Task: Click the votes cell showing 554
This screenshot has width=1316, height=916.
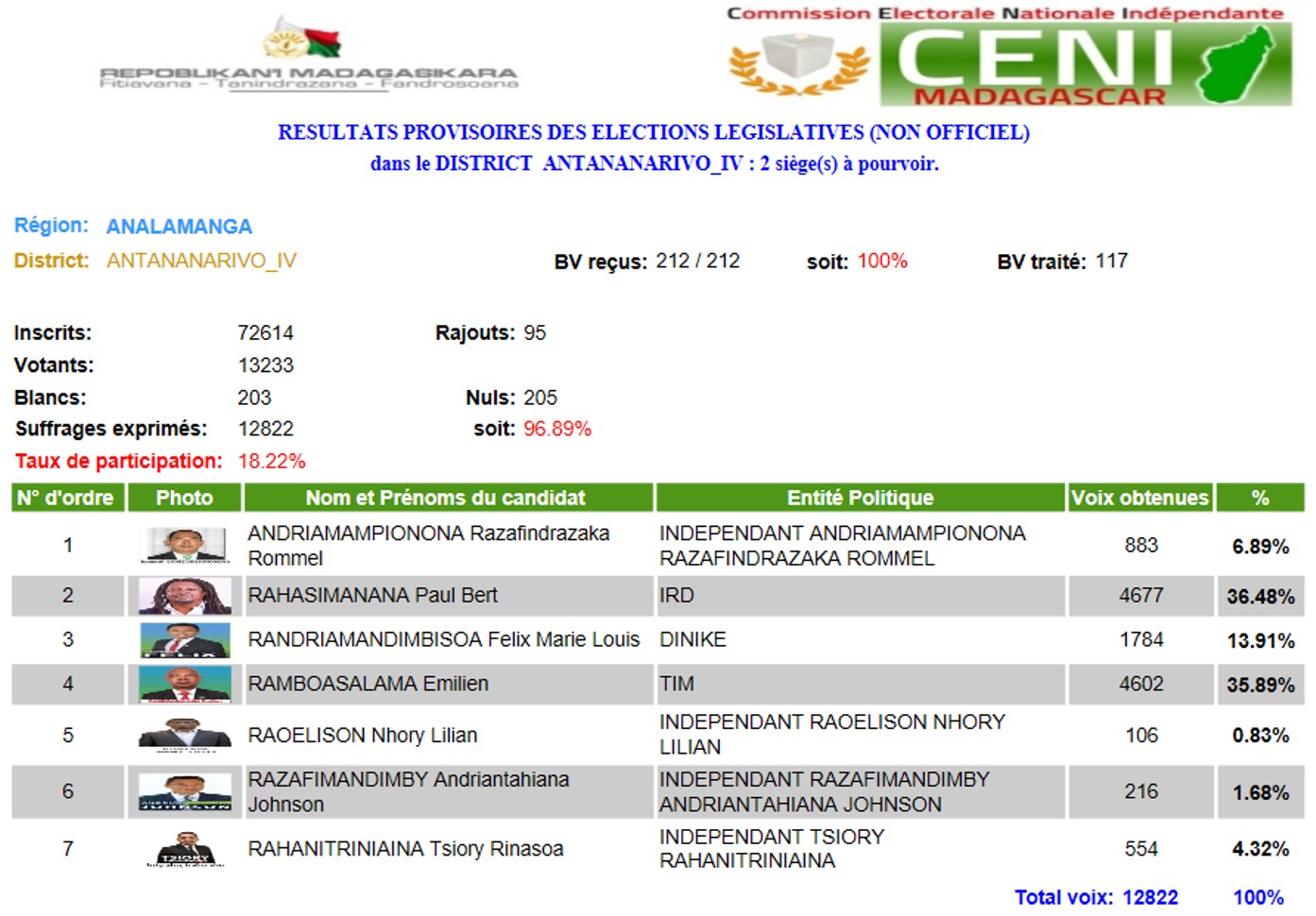Action: pyautogui.click(x=1140, y=848)
